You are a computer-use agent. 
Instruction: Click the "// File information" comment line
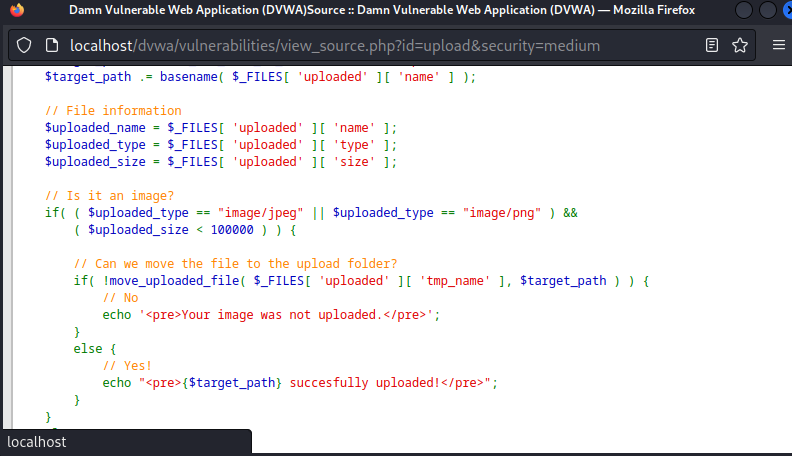tap(113, 111)
